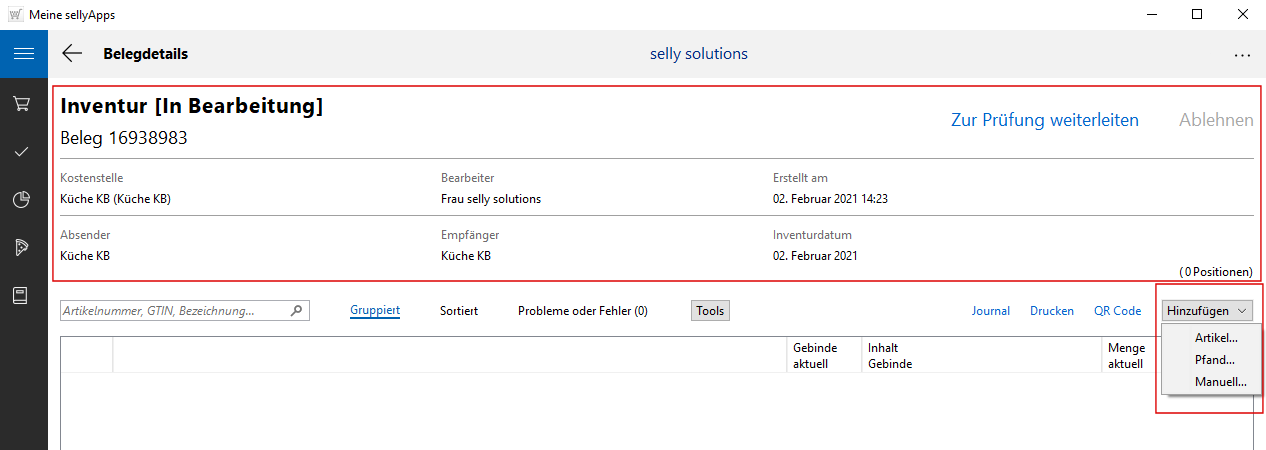The width and height of the screenshot is (1266, 450).
Task: Open the three-dots more options menu
Action: [x=1242, y=55]
